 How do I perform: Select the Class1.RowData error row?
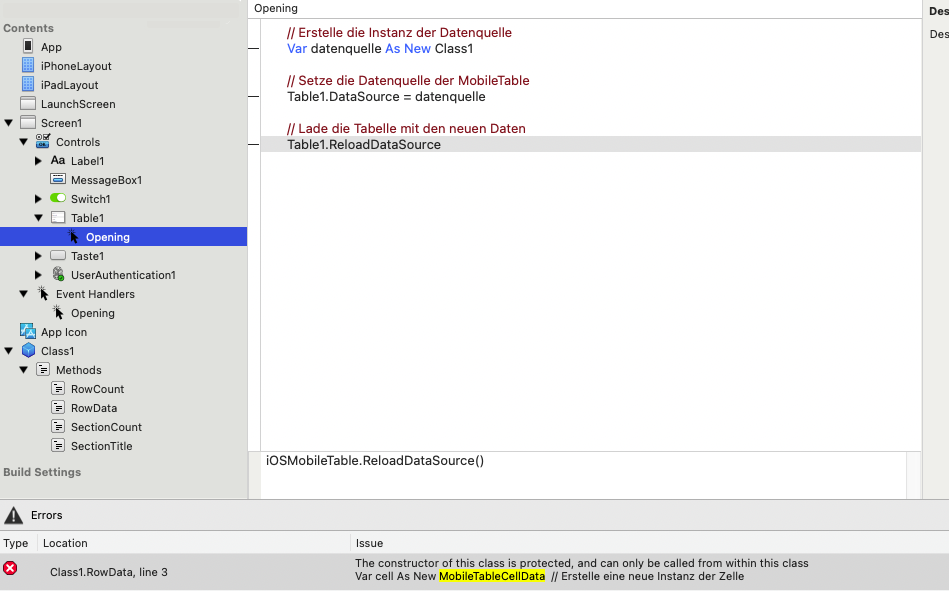[474, 570]
